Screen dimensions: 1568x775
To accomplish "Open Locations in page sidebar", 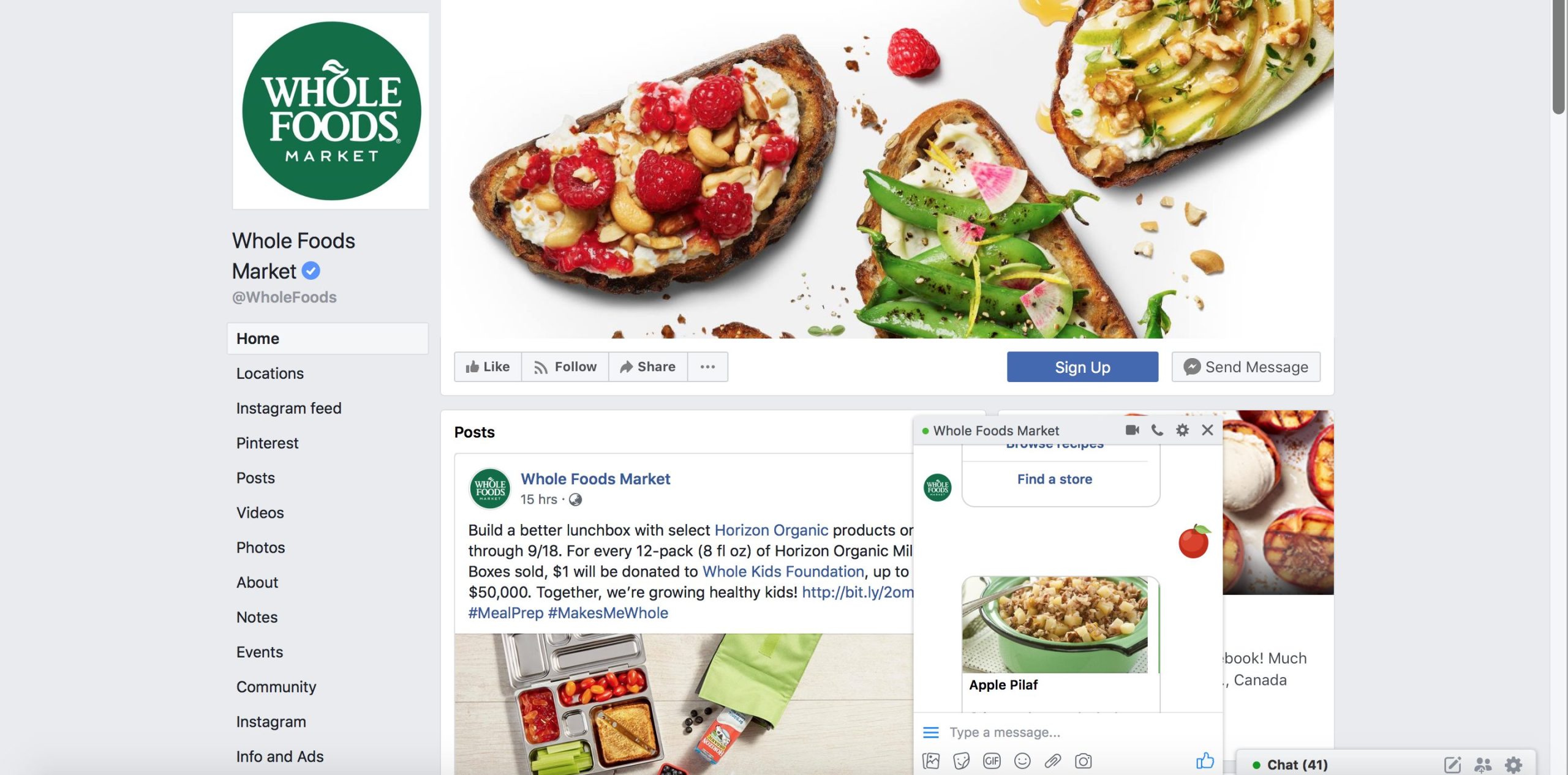I will point(270,373).
